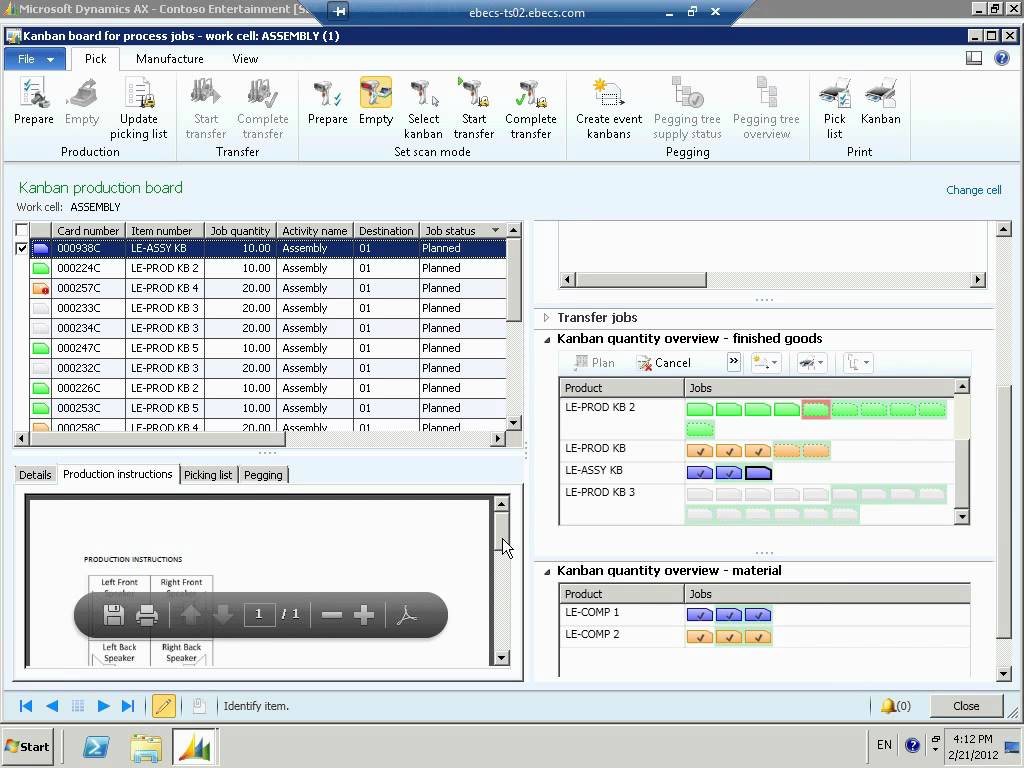
Task: Save the PDF production instructions
Action: pos(114,615)
